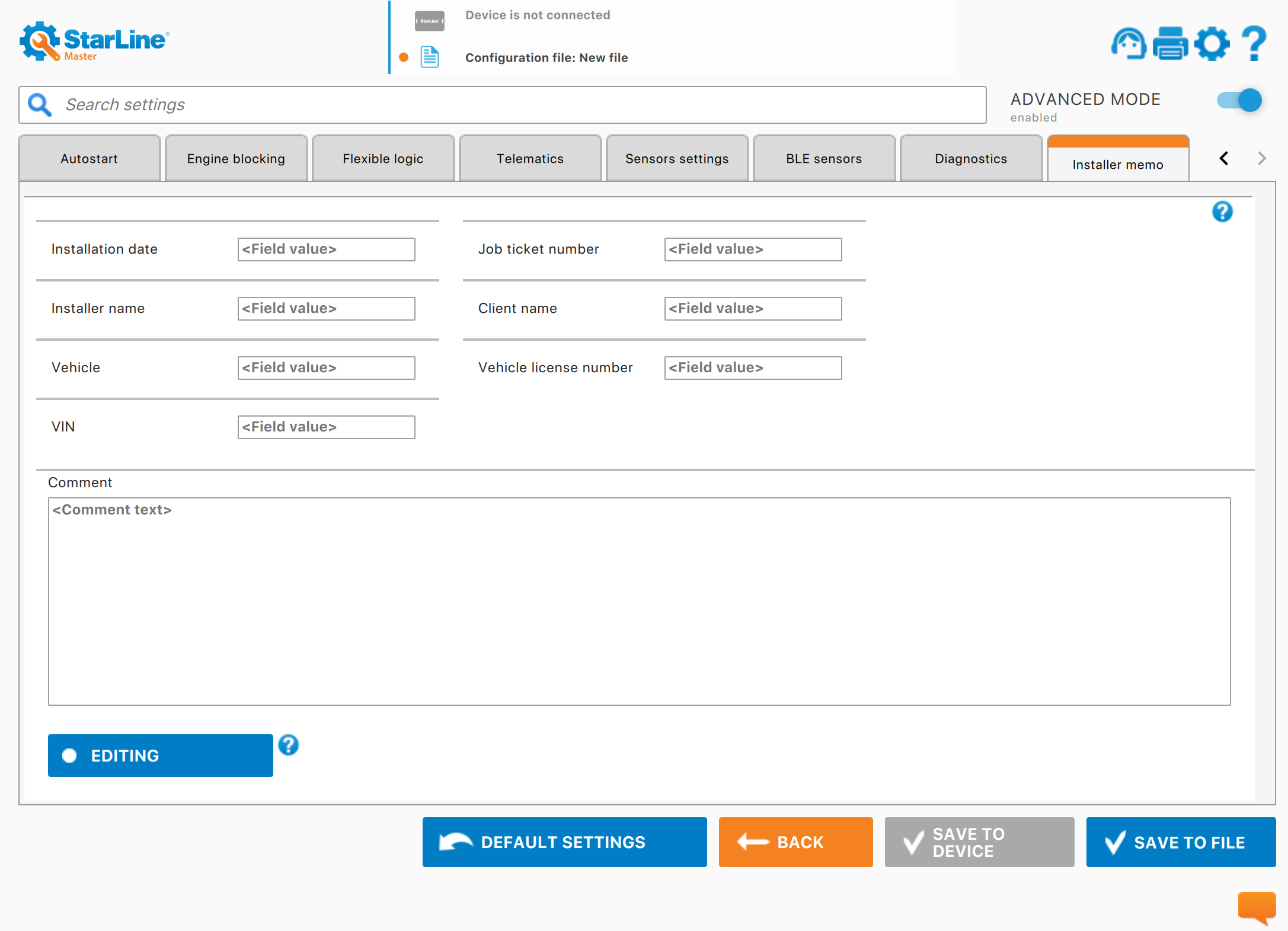Click the large question mark help icon

[x=1254, y=43]
